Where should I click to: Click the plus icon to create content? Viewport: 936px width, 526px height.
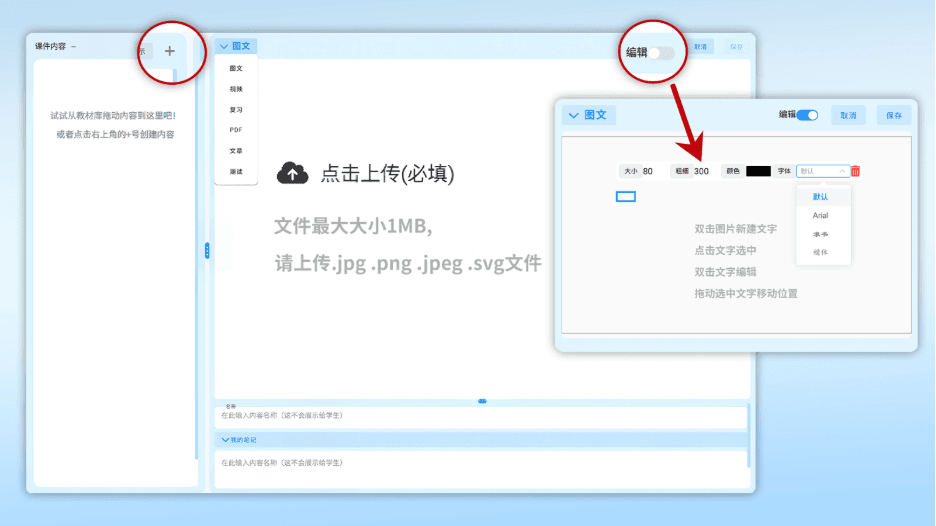pos(169,51)
